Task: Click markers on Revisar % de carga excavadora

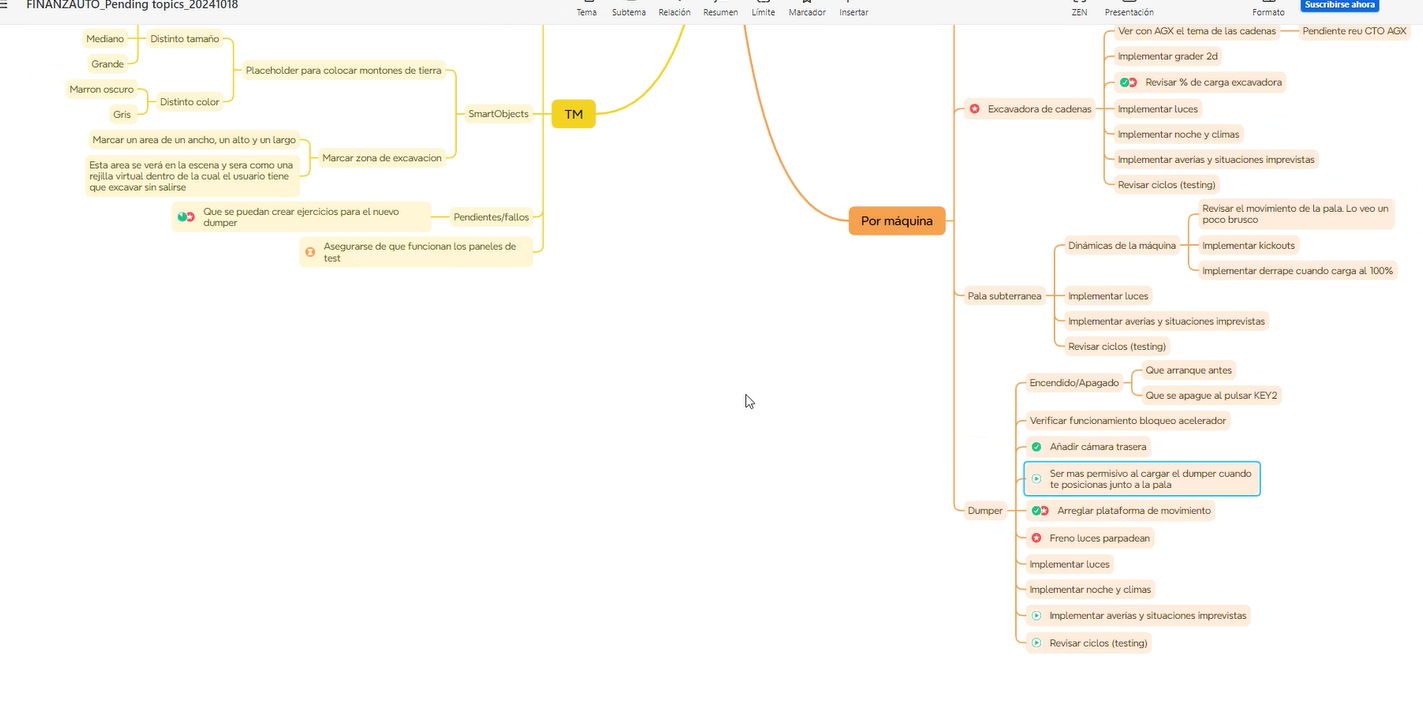Action: 1128,83
